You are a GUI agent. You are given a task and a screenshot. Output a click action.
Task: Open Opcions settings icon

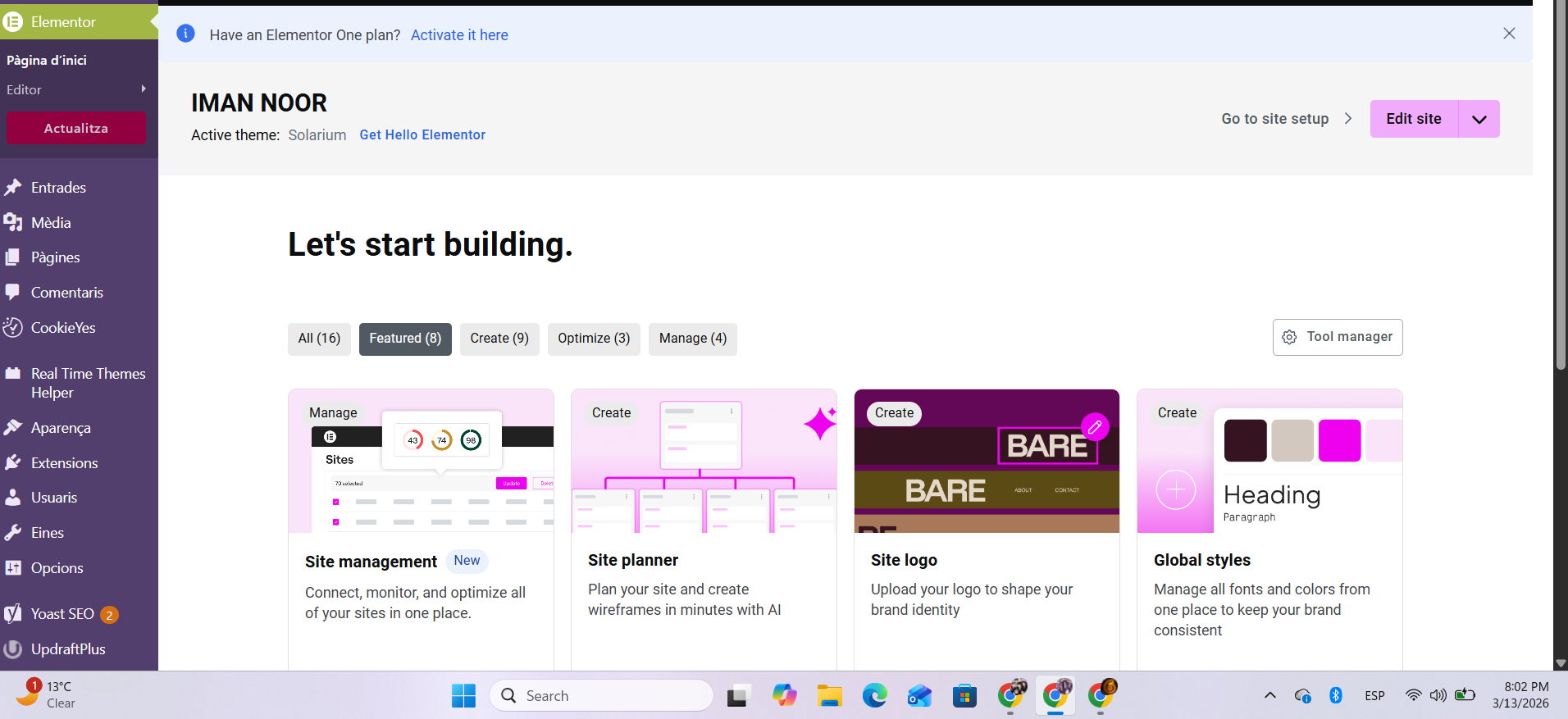(13, 568)
